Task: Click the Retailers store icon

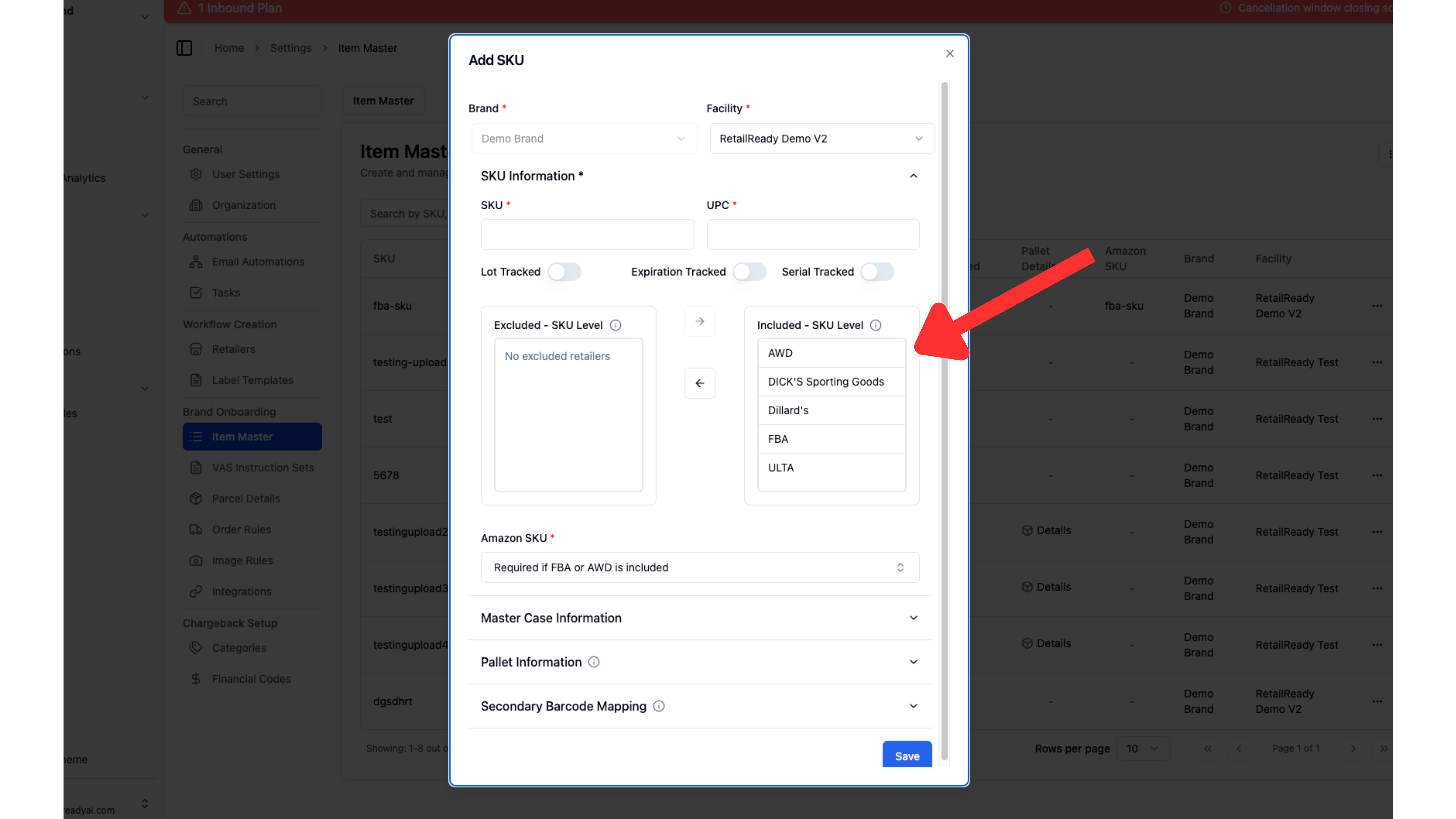Action: coord(196,349)
